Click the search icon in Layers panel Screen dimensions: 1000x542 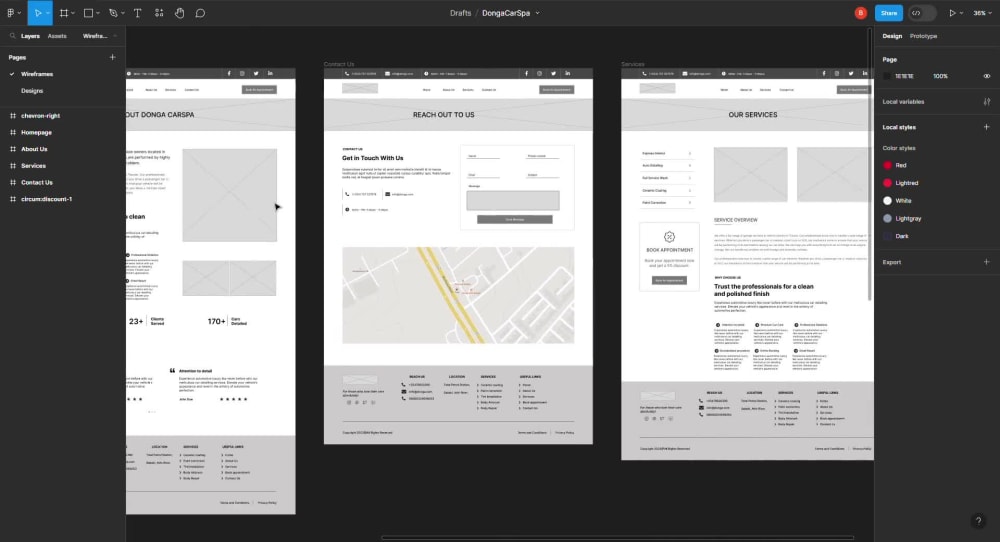point(12,36)
